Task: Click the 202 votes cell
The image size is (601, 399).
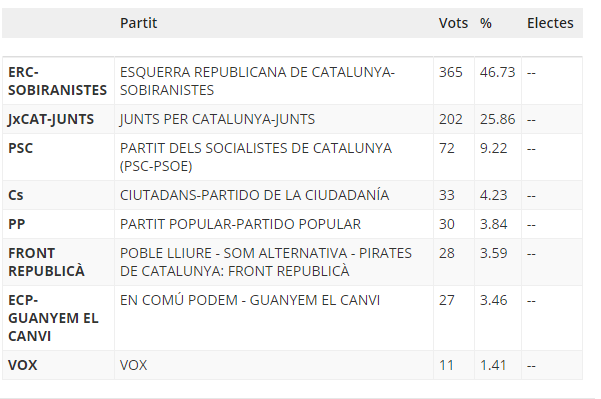Action: (x=451, y=119)
